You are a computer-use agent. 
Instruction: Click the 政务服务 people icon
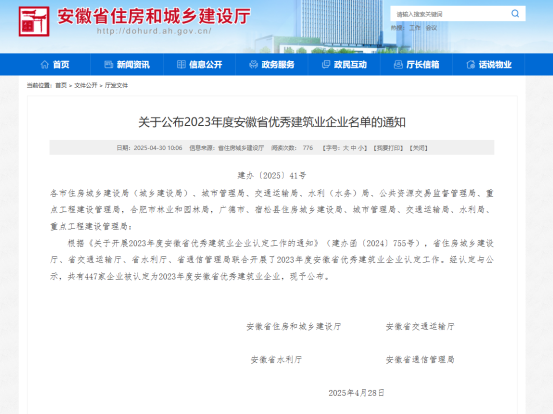click(x=253, y=65)
